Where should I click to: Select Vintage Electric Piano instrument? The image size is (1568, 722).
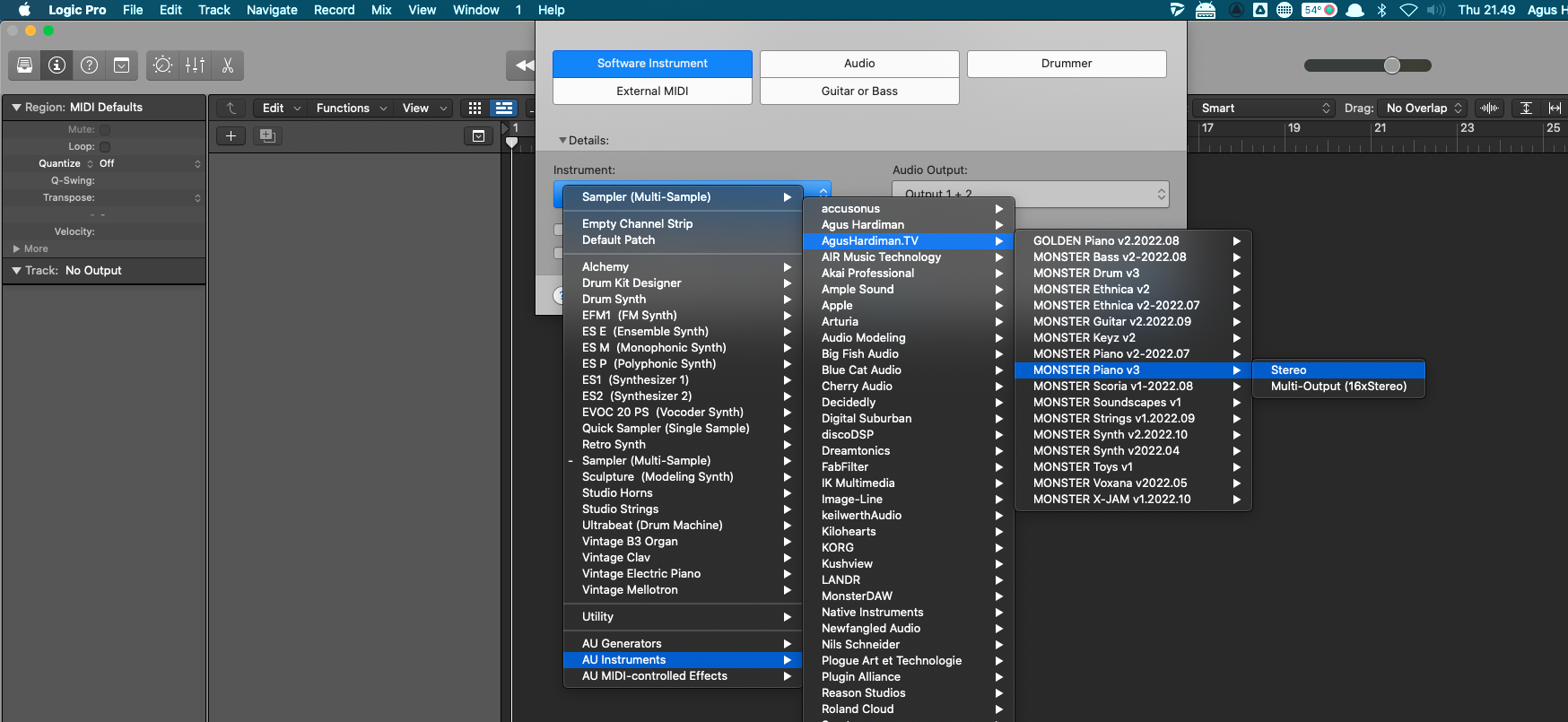click(x=683, y=574)
